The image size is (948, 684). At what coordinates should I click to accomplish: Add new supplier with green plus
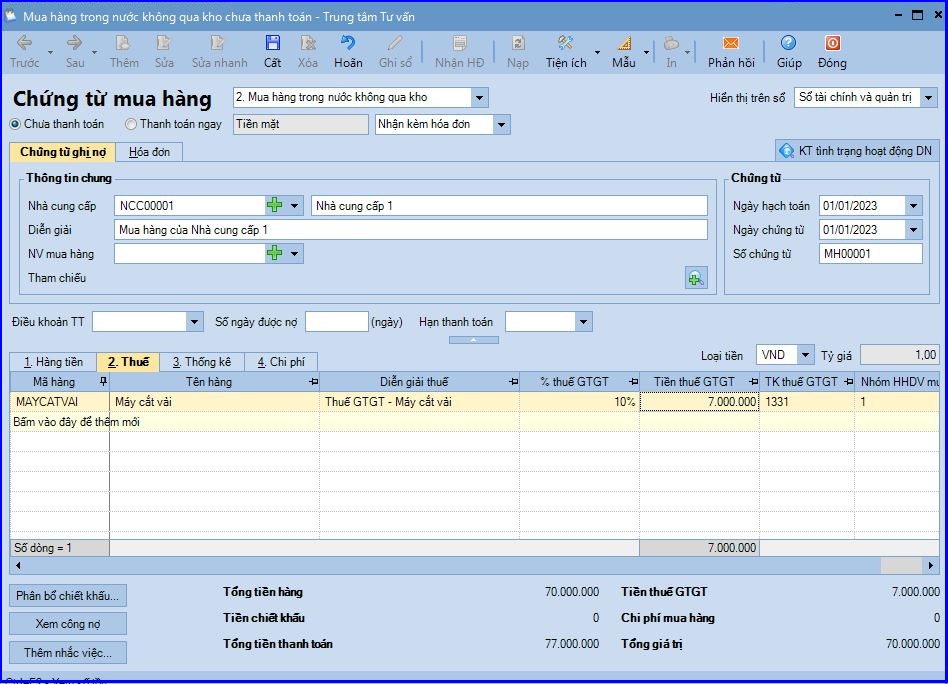(274, 205)
